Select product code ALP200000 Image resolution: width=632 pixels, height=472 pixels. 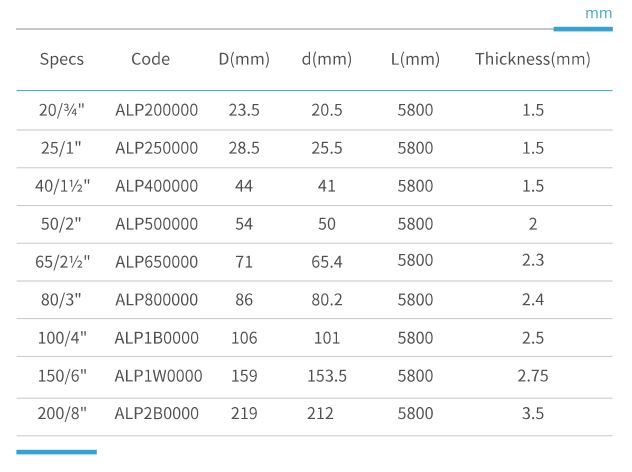[x=156, y=110]
